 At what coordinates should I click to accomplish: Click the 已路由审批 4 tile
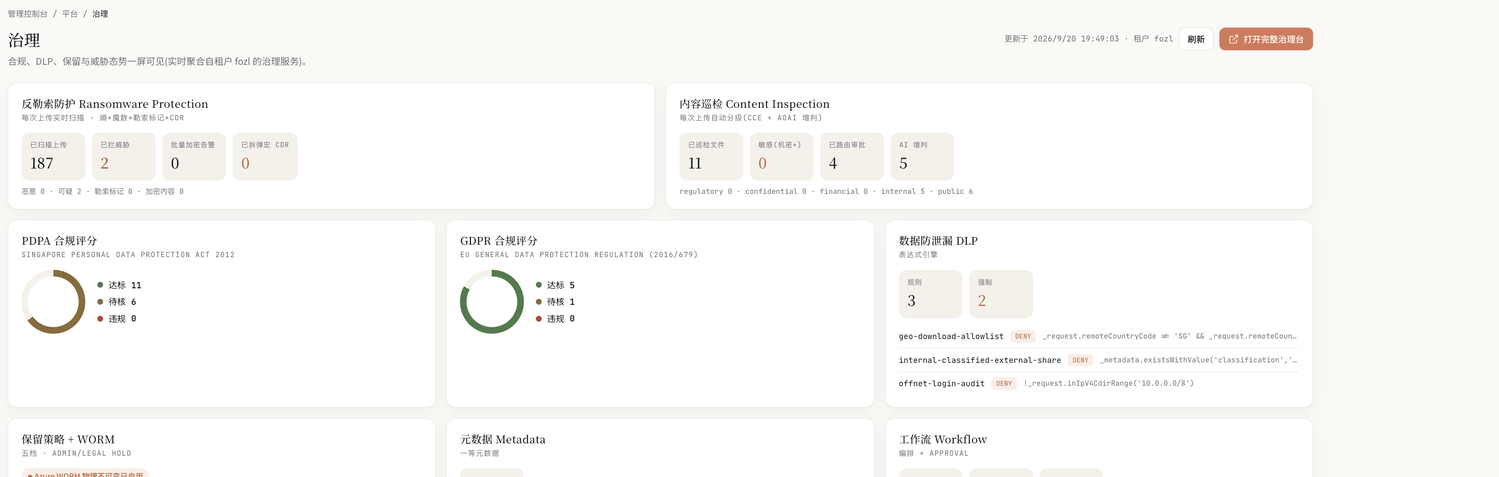tap(852, 157)
